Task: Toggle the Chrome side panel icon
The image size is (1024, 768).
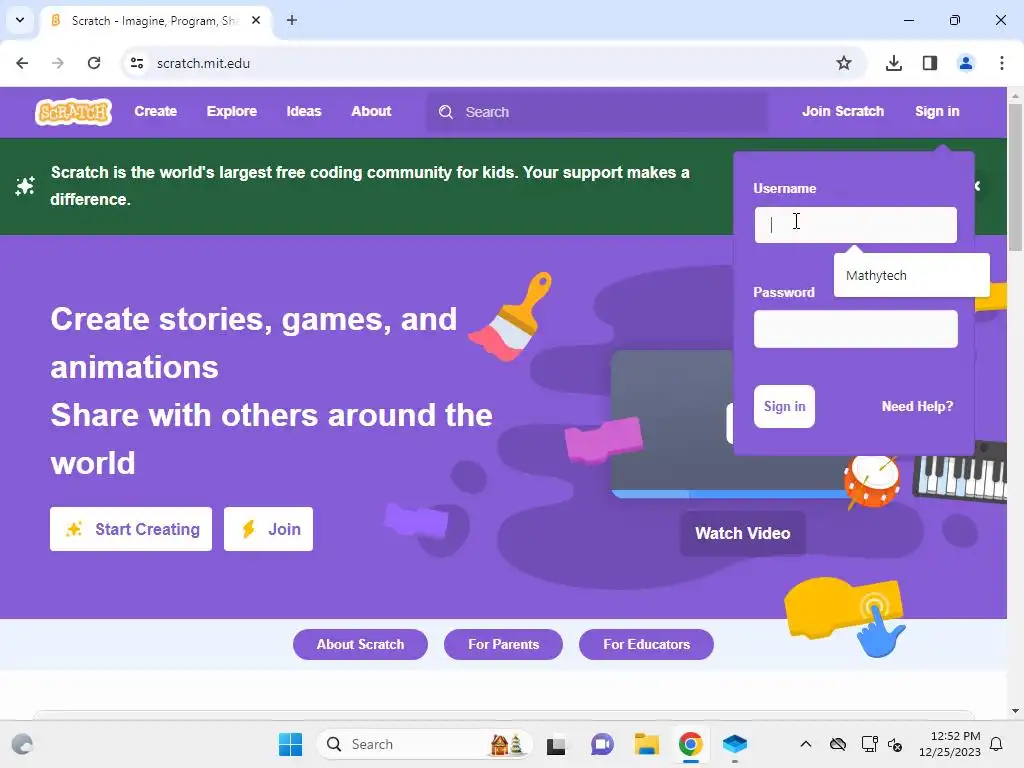Action: 930,63
